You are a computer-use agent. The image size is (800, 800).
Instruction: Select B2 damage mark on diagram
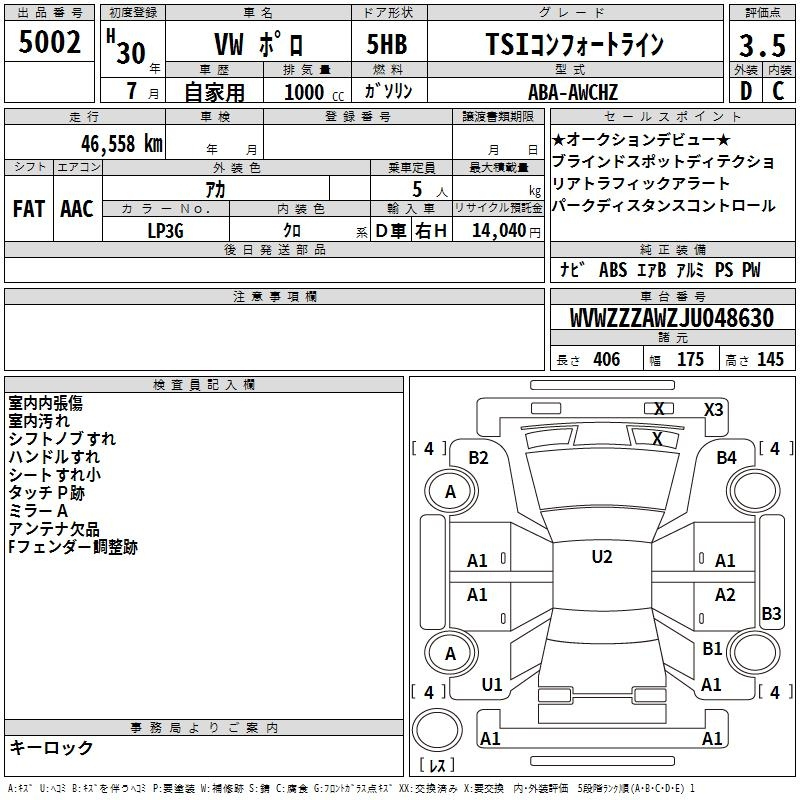coord(478,458)
